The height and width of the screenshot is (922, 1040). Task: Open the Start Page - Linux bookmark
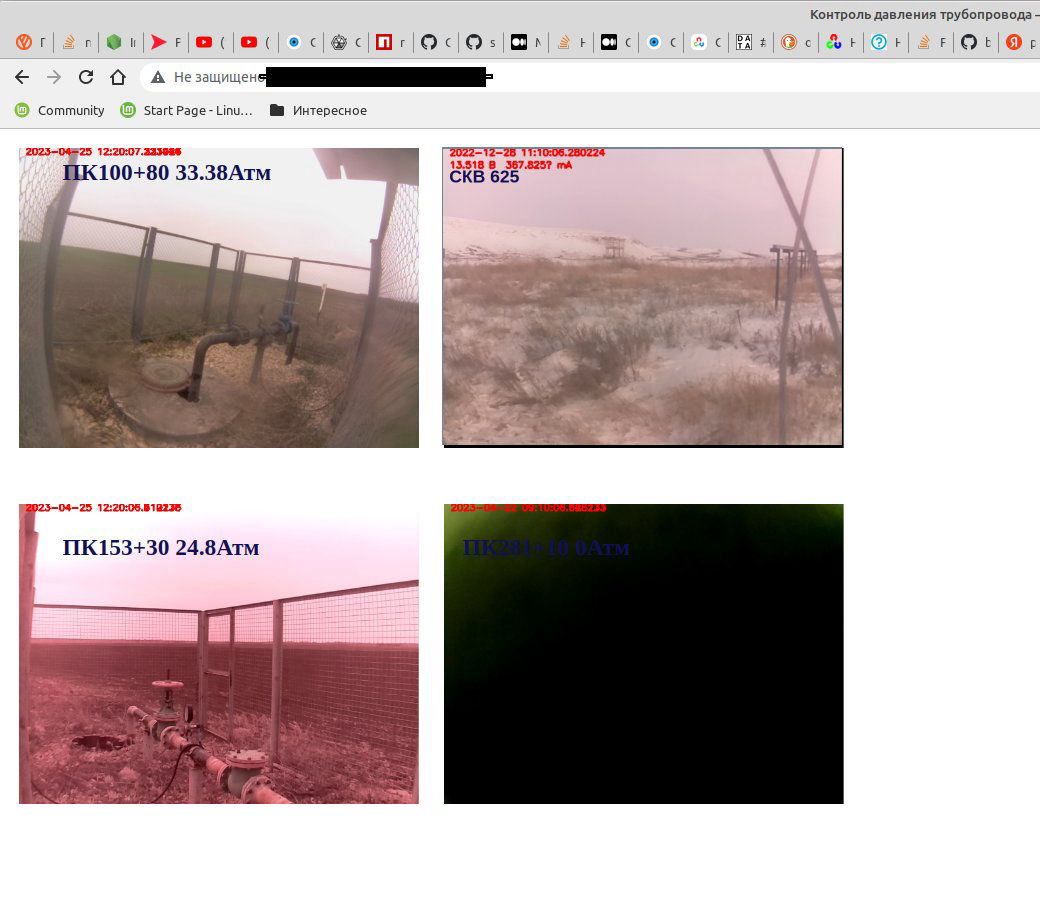pos(186,110)
